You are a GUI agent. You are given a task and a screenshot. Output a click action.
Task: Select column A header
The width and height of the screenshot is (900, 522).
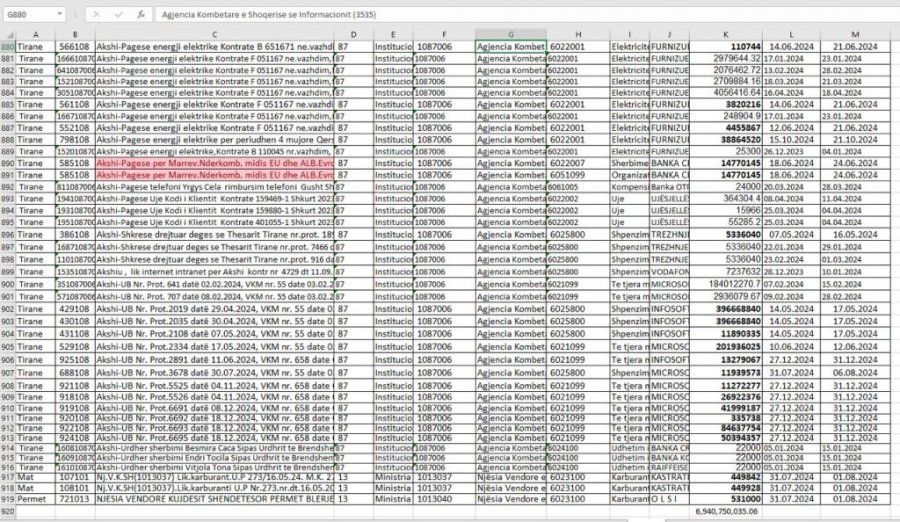36,35
